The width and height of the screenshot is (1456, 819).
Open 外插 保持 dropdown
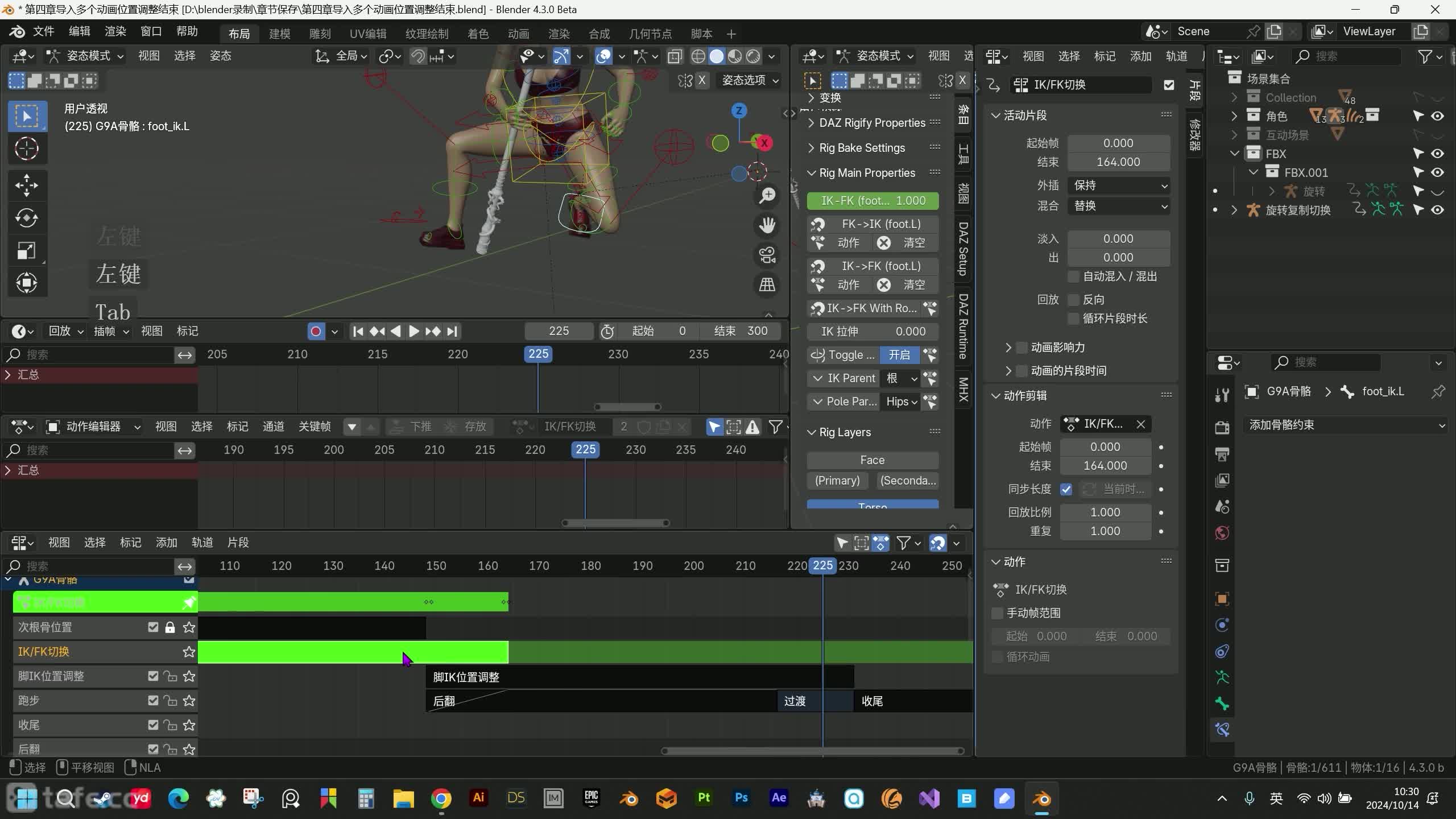tap(1119, 185)
